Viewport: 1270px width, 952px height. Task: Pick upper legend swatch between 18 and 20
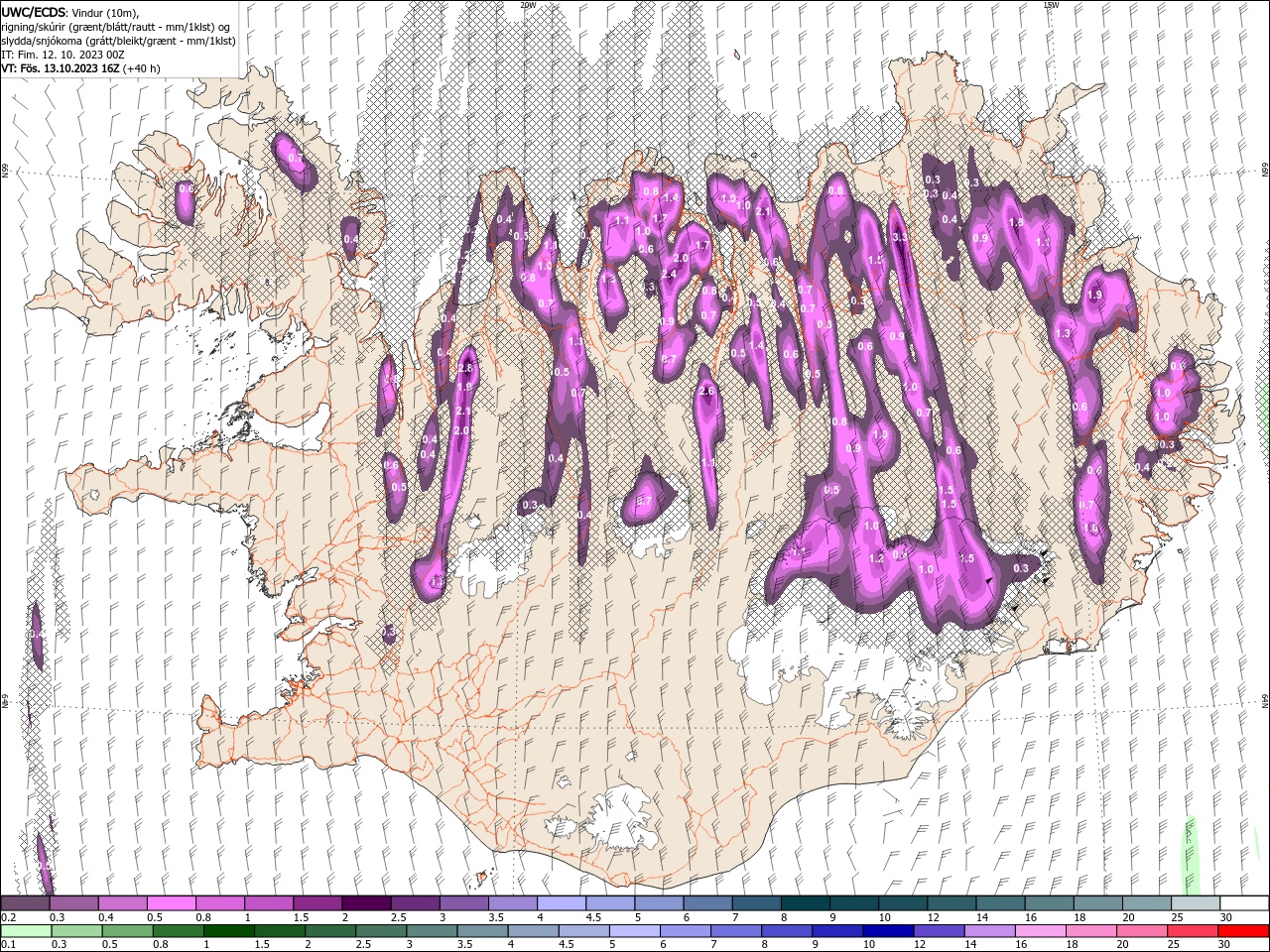pos(1096,903)
